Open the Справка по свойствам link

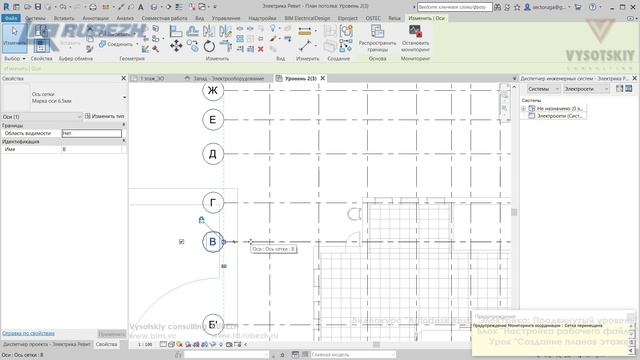coord(28,333)
